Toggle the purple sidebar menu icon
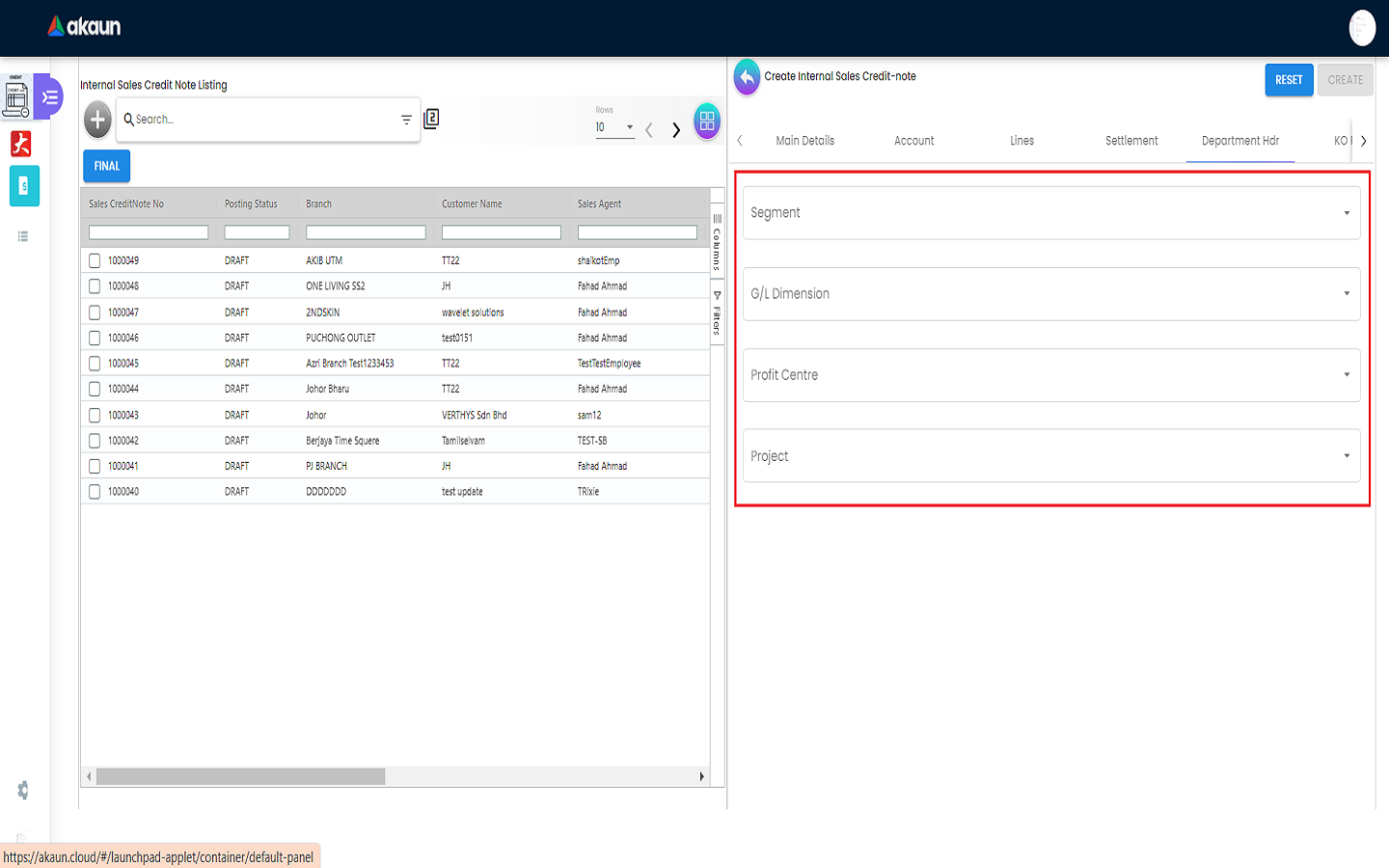 click(x=50, y=97)
